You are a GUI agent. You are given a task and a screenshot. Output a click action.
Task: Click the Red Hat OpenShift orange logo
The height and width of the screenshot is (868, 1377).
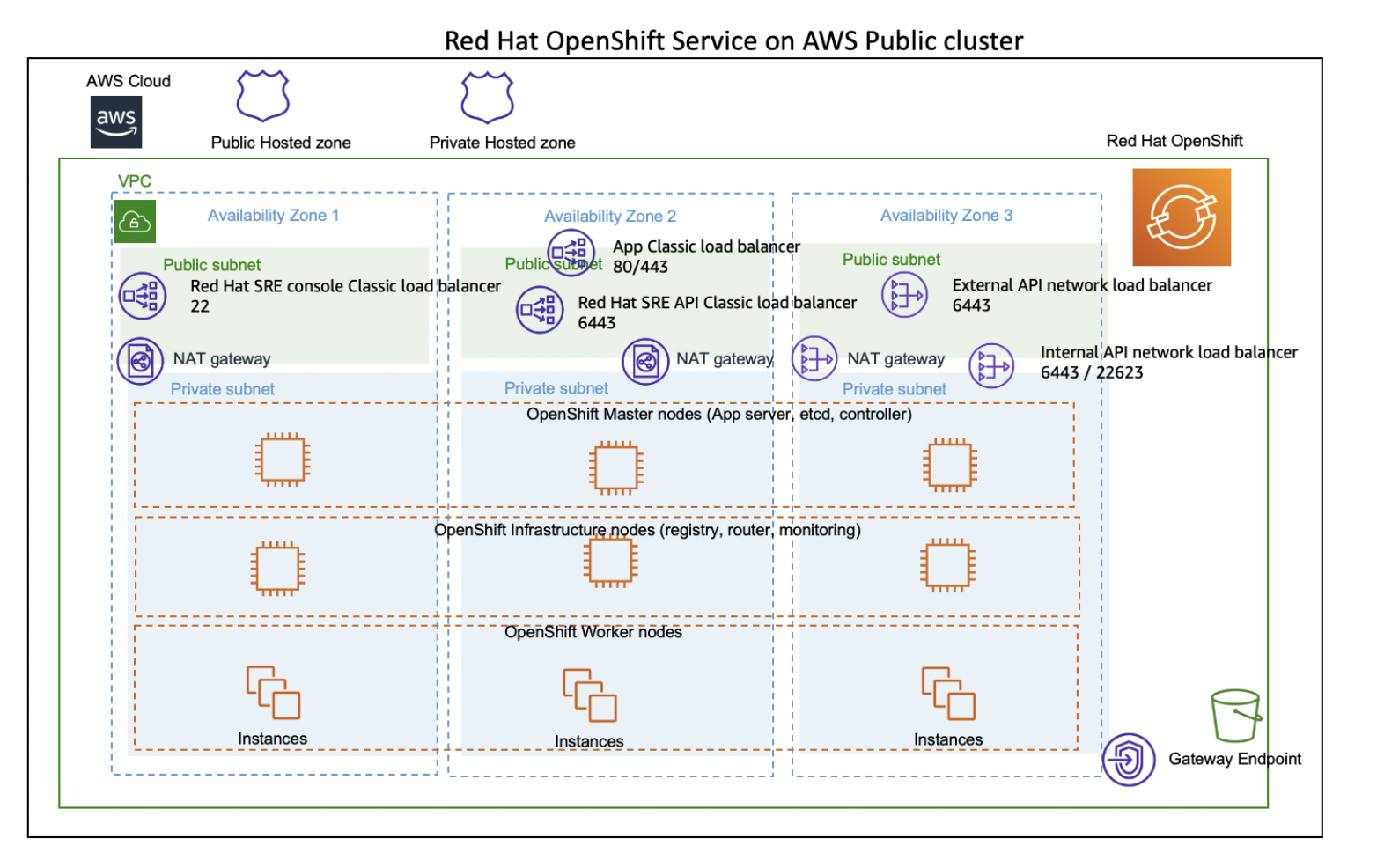click(1181, 217)
